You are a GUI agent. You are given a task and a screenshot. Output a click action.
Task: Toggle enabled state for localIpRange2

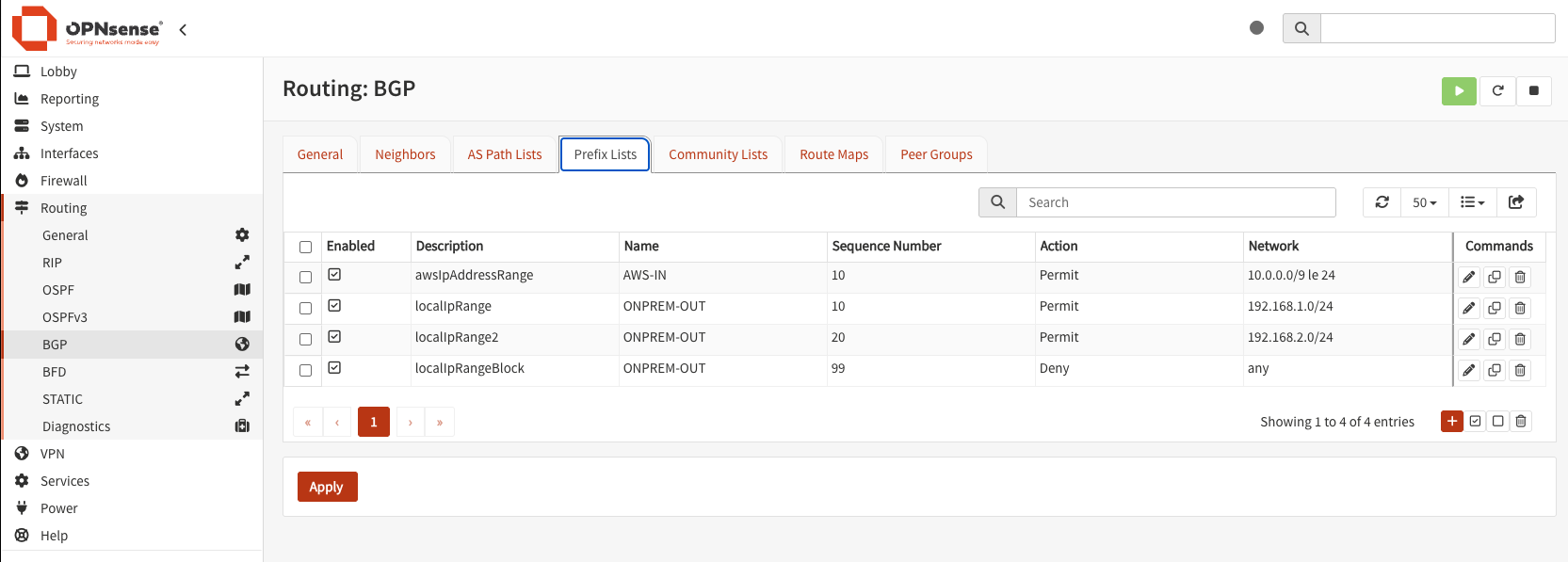point(334,337)
